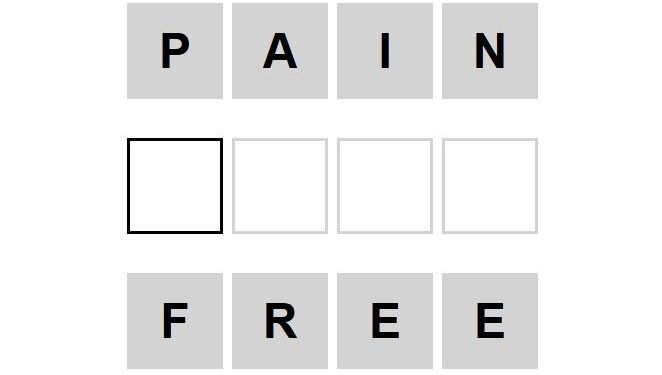The height and width of the screenshot is (375, 662).
Task: Select the second empty box in middle row
Action: pyautogui.click(x=280, y=186)
